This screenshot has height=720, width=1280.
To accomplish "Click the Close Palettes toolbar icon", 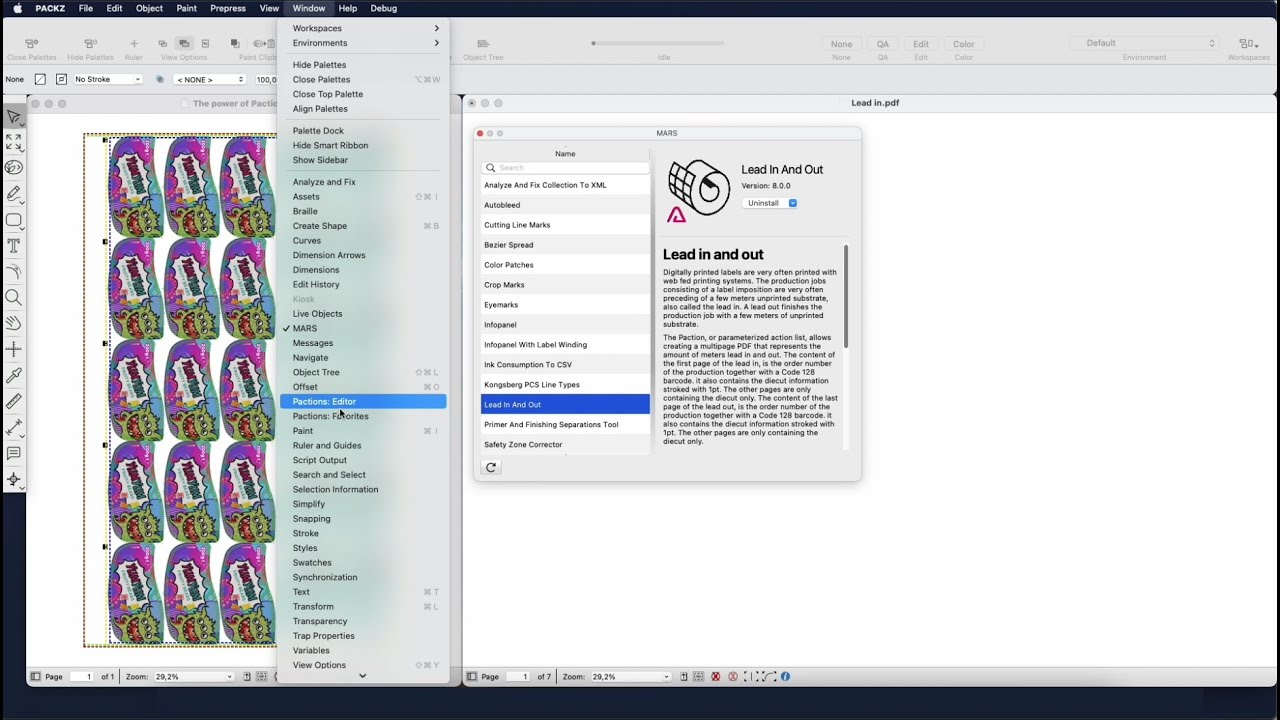I will click(31, 44).
